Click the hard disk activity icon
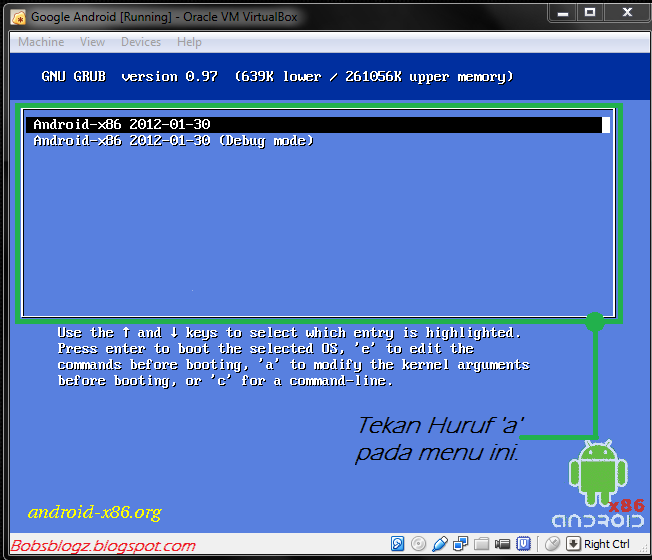Image resolution: width=652 pixels, height=560 pixels. [398, 543]
